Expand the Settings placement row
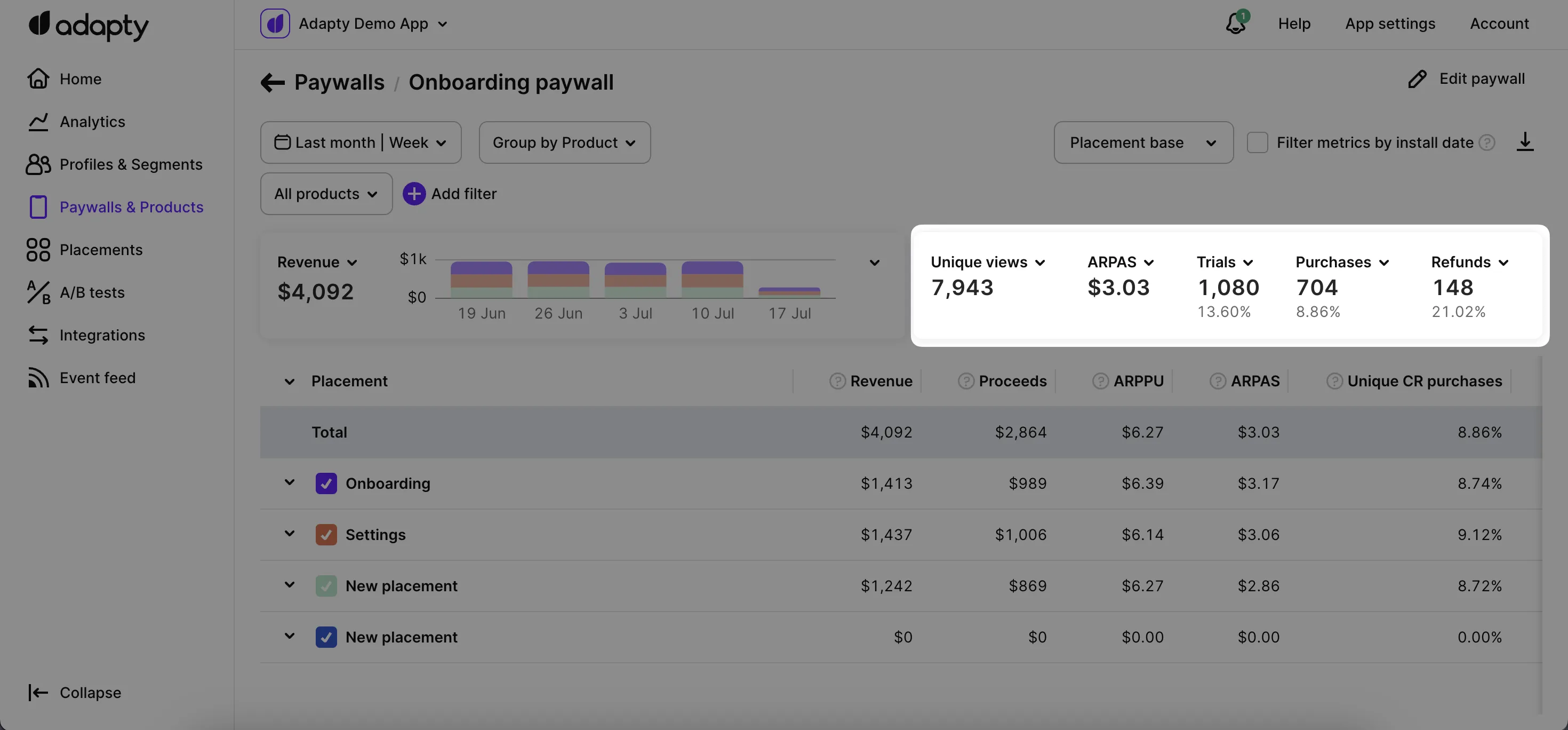This screenshot has height=730, width=1568. click(x=290, y=534)
